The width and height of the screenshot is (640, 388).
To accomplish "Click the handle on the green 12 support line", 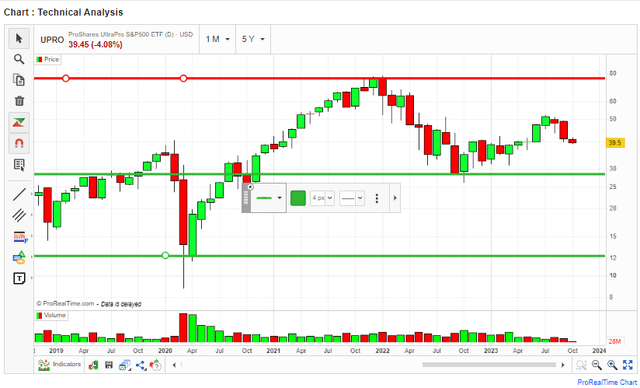I will coord(165,255).
